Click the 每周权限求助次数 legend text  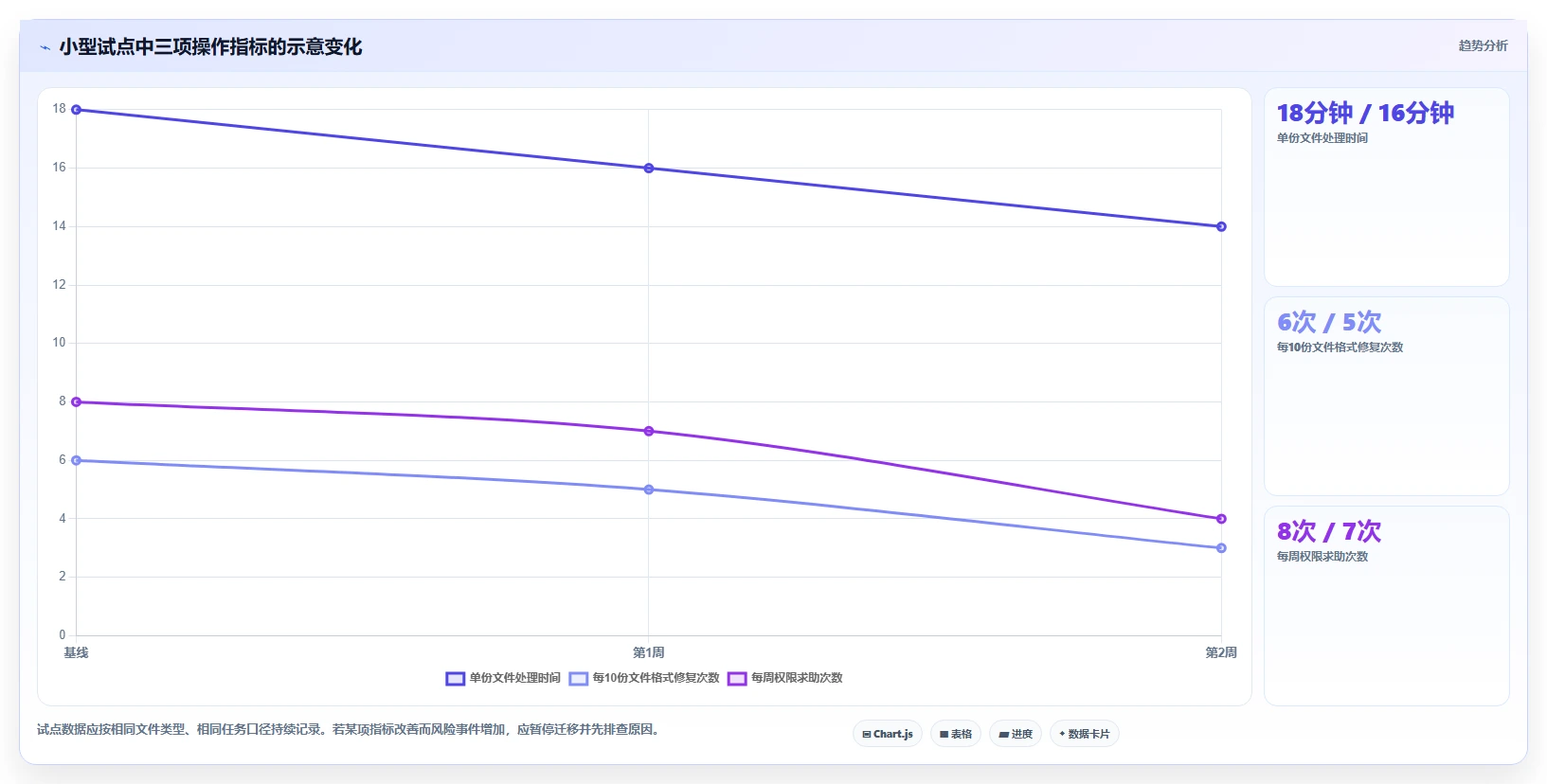click(x=797, y=678)
